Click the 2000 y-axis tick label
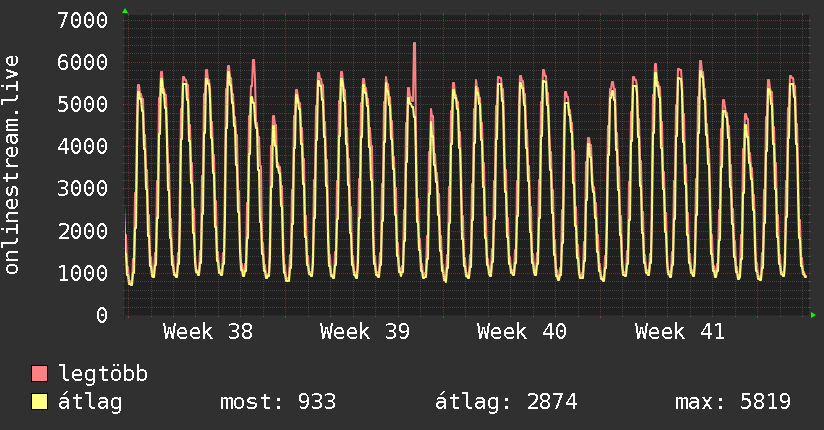 click(x=83, y=231)
